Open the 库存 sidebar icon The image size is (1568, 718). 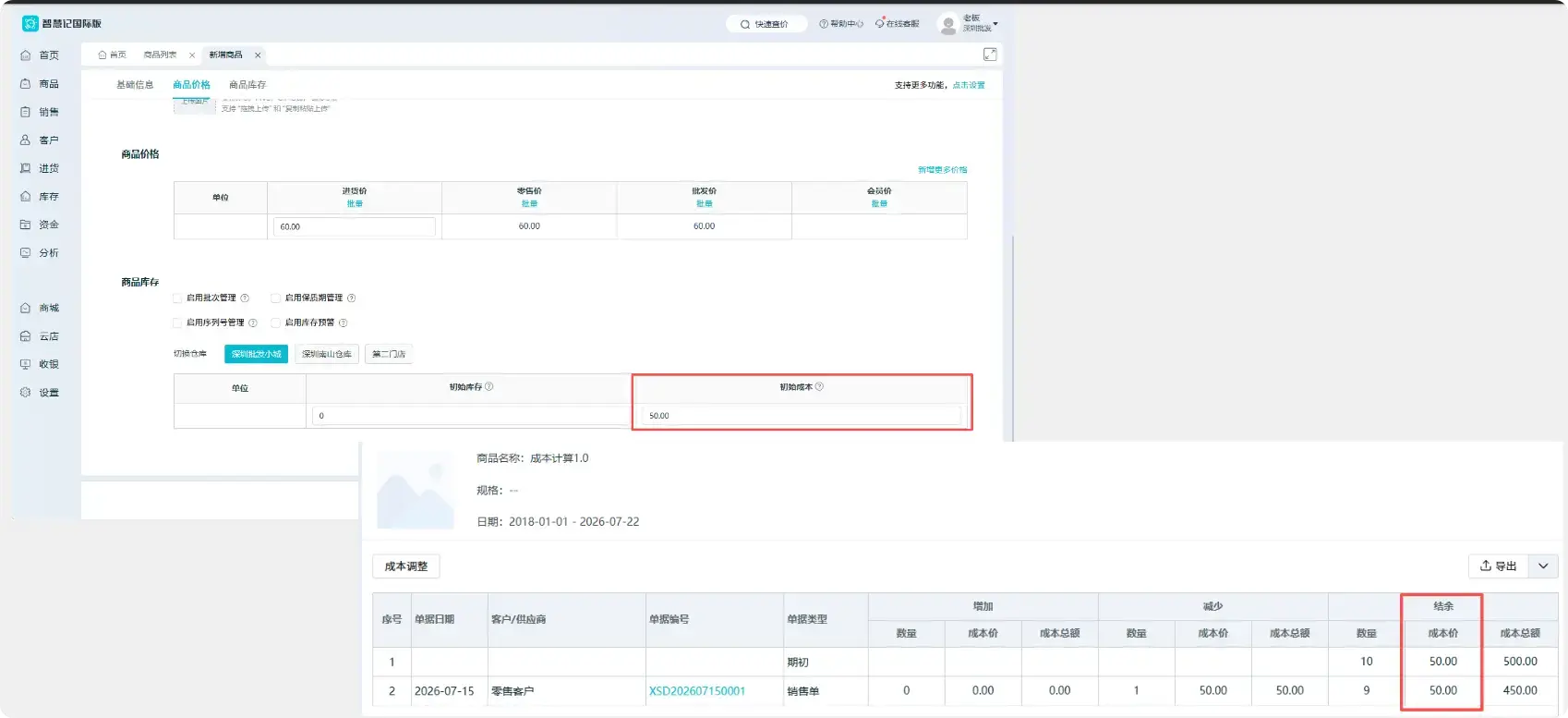click(x=26, y=197)
